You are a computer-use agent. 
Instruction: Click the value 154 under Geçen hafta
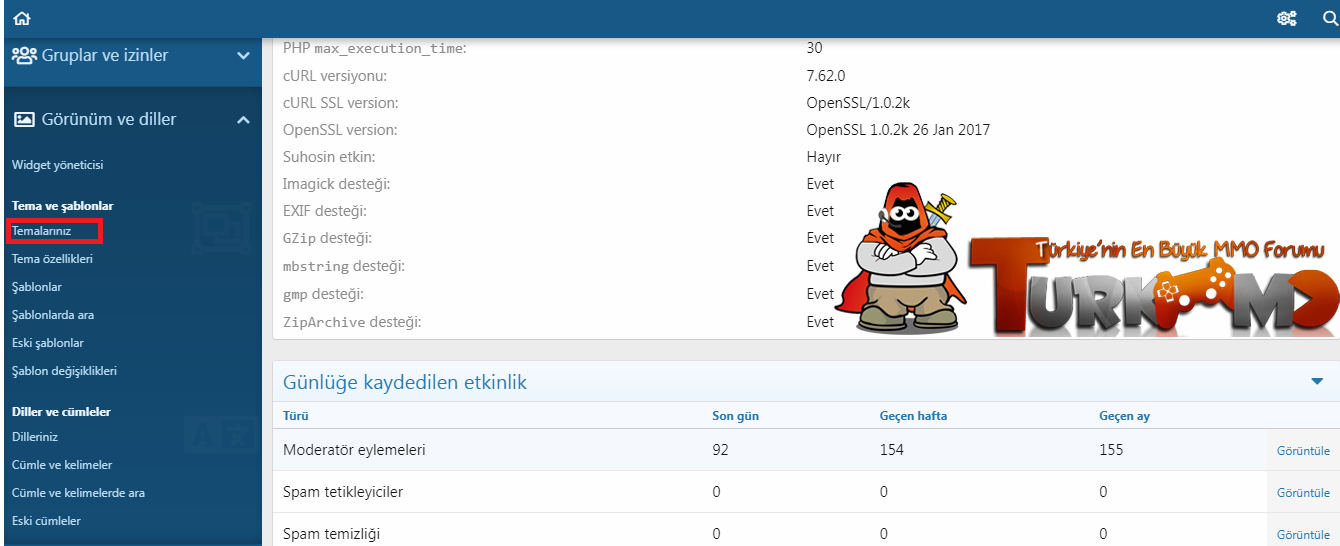tap(891, 450)
